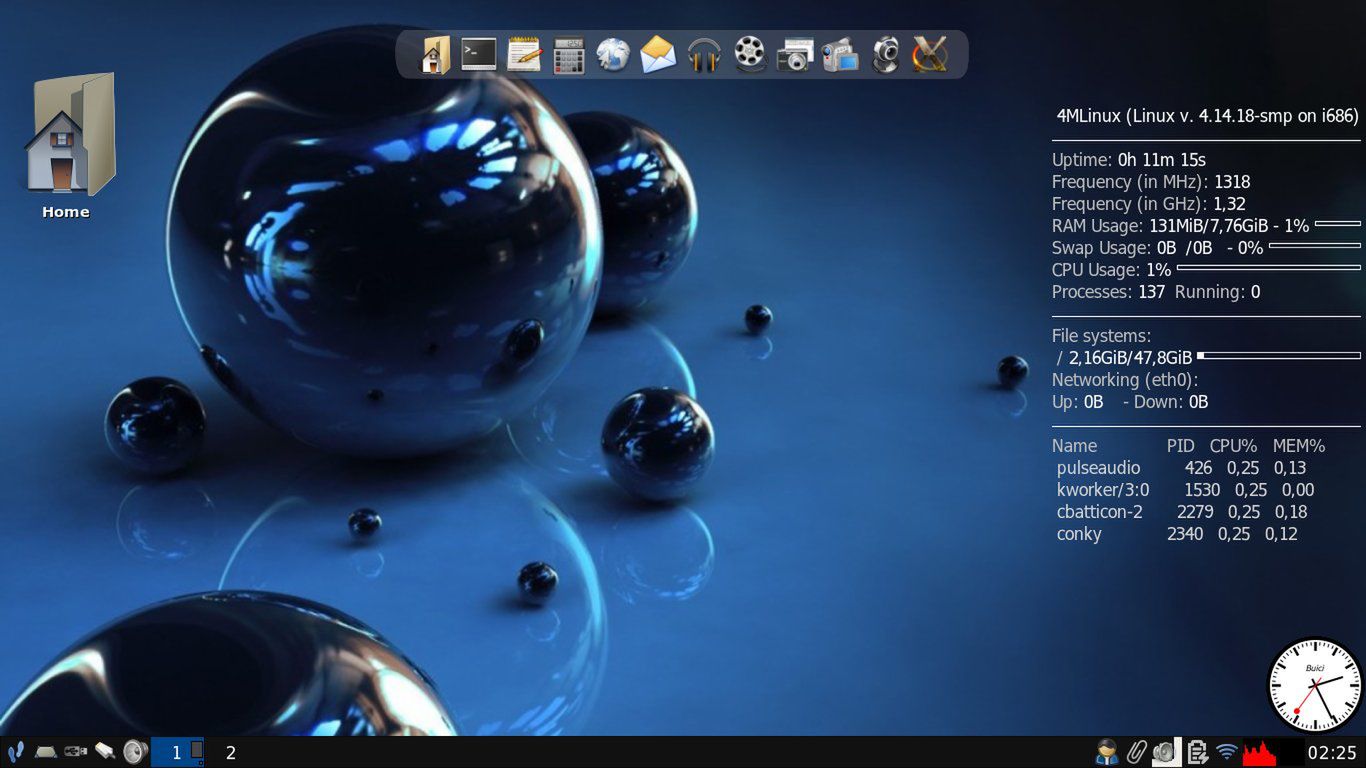
Task: Switch to workspace 2
Action: (x=231, y=752)
